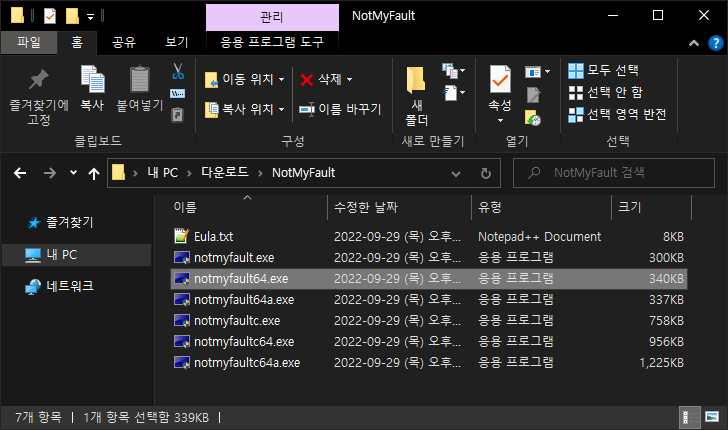Open the recent locations dropdown arrow
Viewport: 728px width, 430px height.
pos(73,173)
